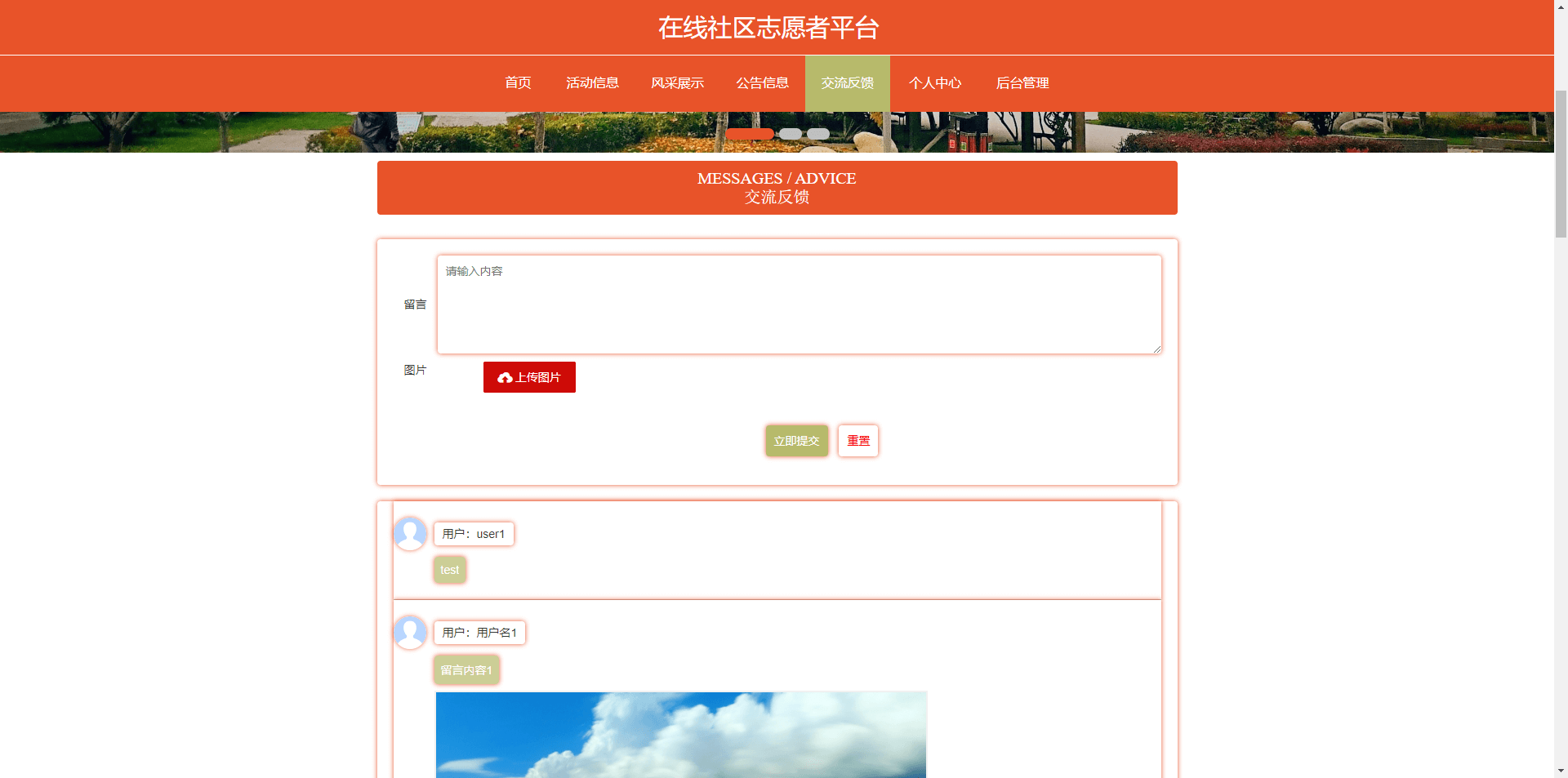Switch to second banner slide dot
This screenshot has height=778, width=1568.
coord(790,134)
